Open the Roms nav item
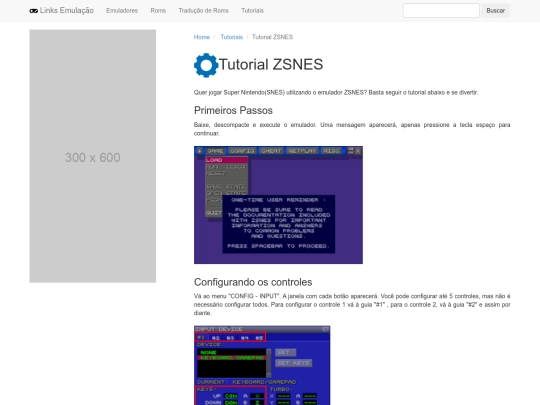Image resolution: width=540 pixels, height=405 pixels. click(158, 11)
